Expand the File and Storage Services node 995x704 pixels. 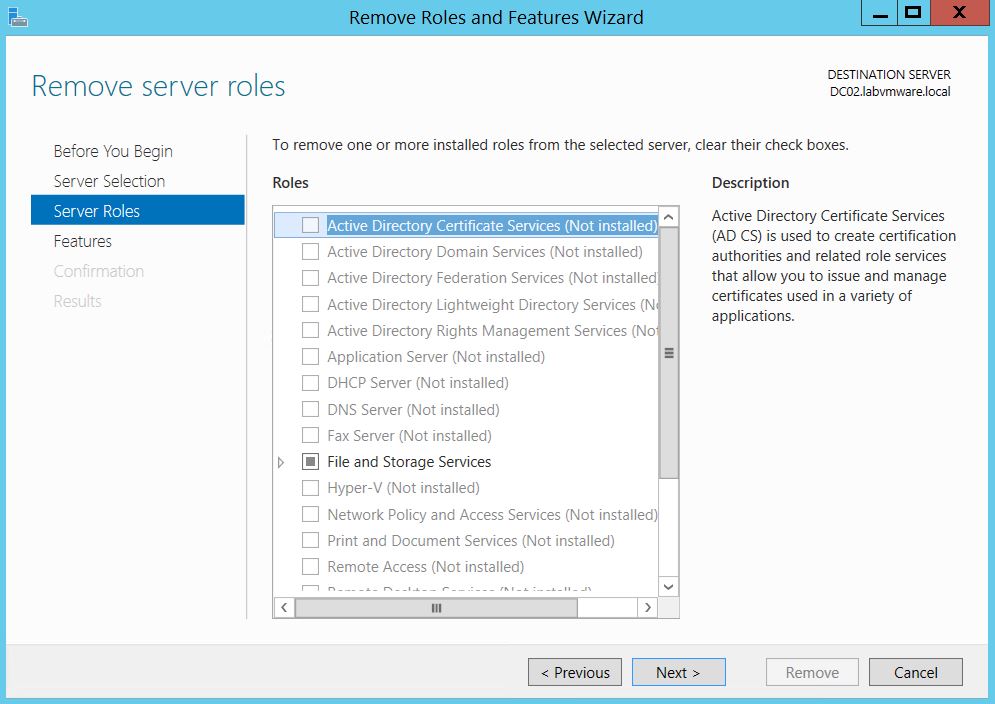coord(281,462)
